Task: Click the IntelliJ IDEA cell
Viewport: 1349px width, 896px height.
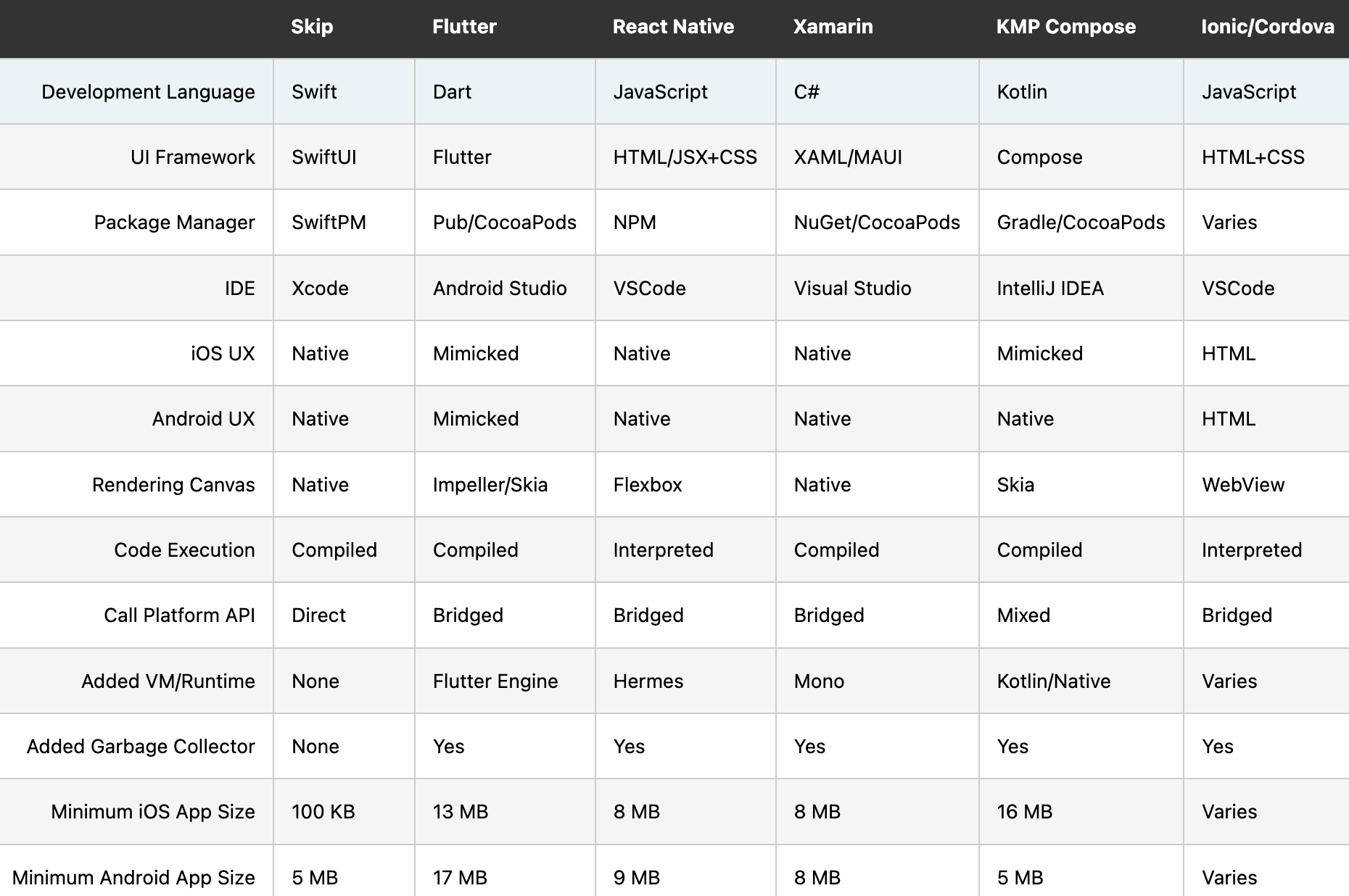Action: click(x=1050, y=289)
